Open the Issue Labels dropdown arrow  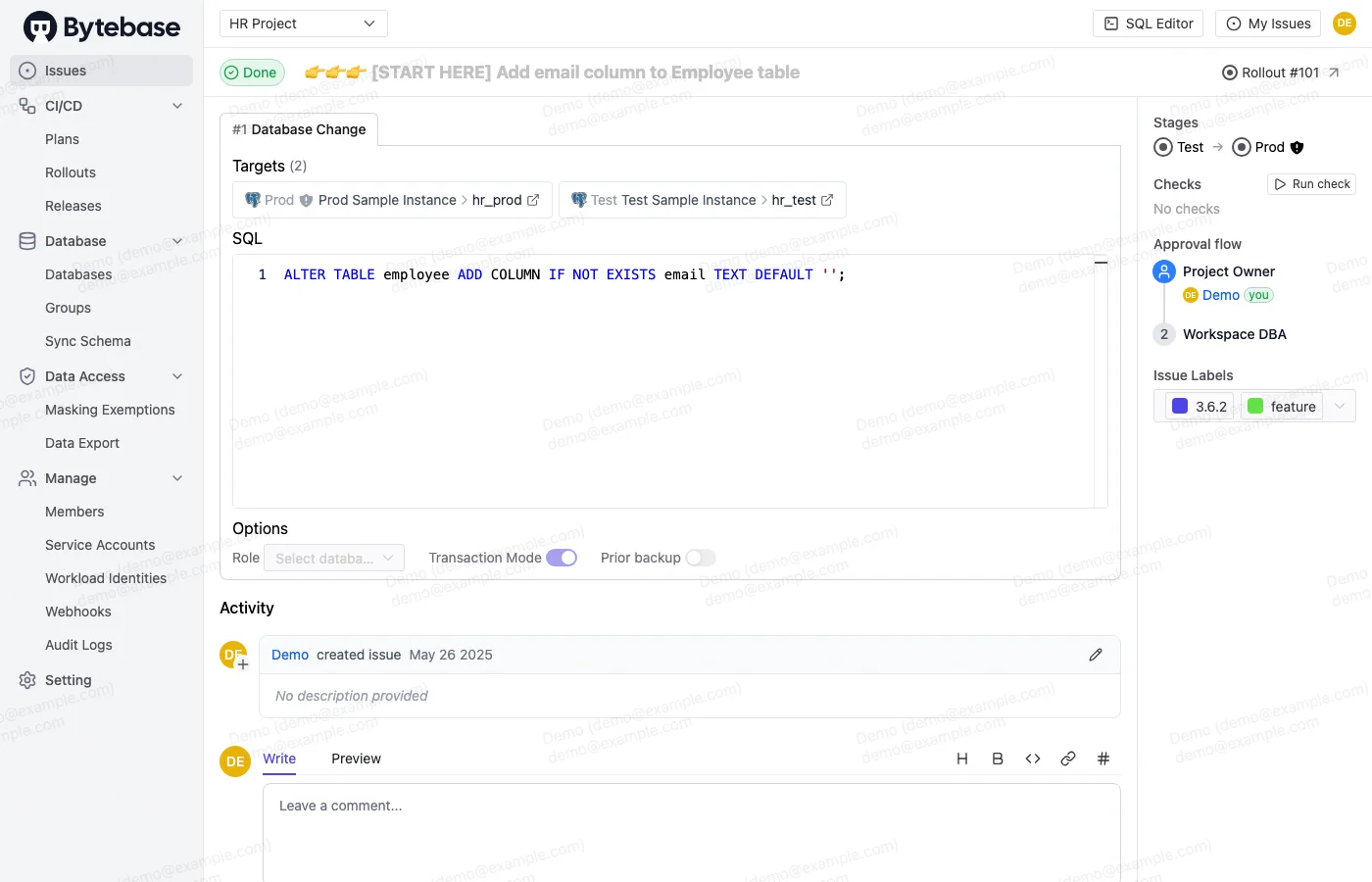[x=1339, y=405]
